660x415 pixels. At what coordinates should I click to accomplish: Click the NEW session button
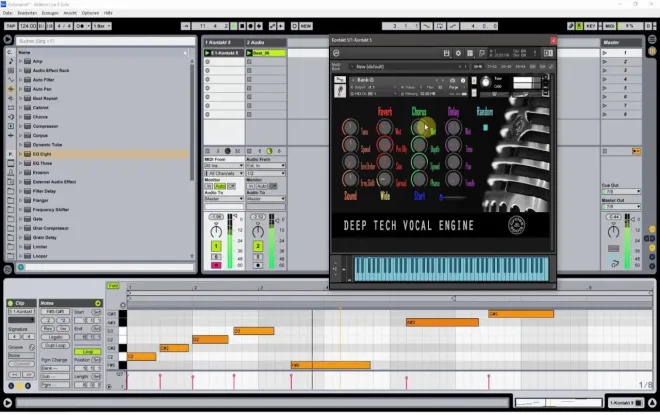pos(306,26)
